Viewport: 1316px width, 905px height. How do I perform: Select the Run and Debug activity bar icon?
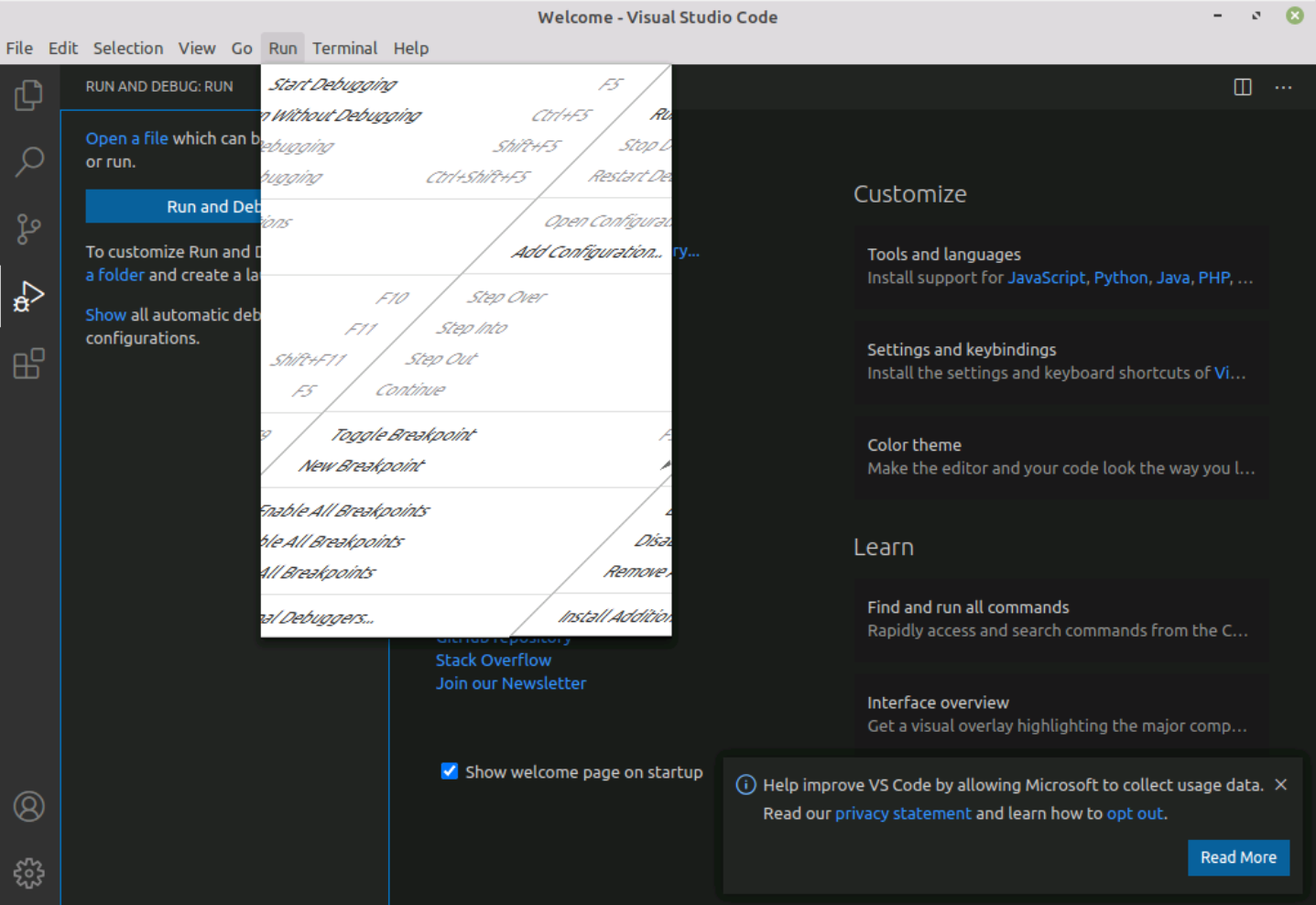click(28, 295)
